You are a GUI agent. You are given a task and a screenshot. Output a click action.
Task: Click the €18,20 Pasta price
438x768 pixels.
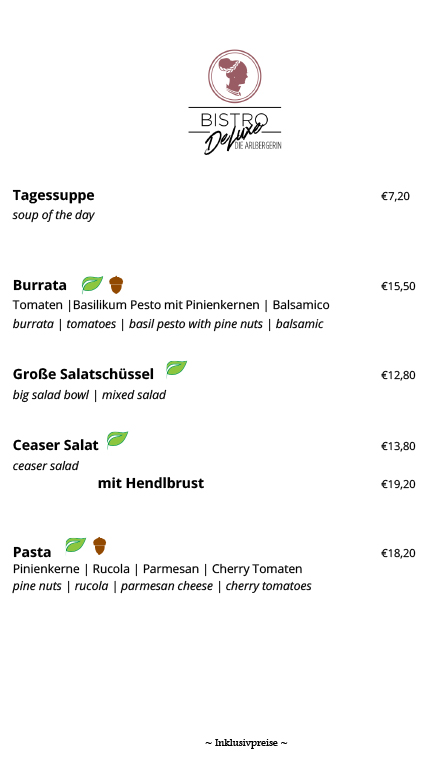(x=398, y=553)
